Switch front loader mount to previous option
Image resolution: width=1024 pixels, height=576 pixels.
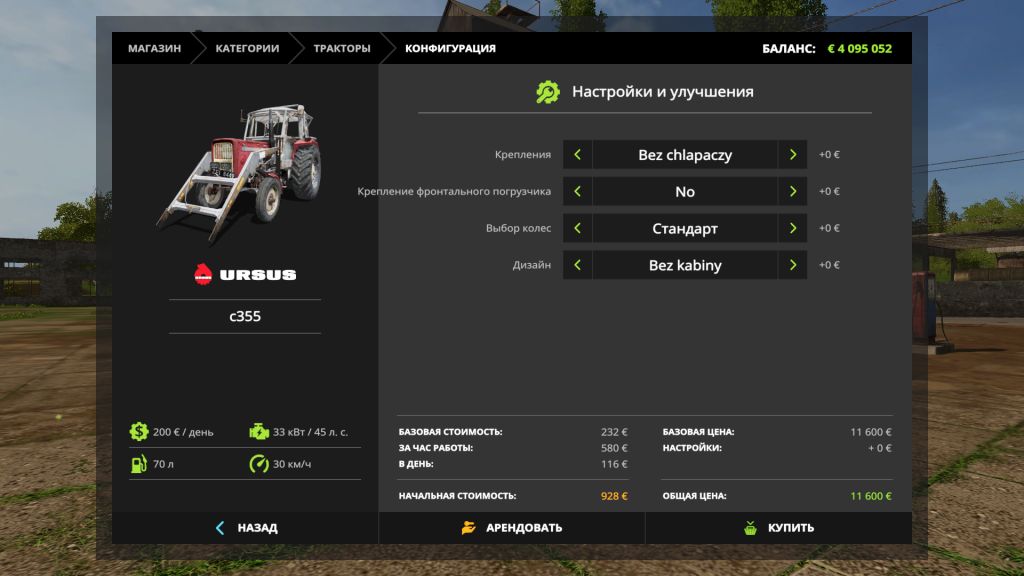point(577,191)
